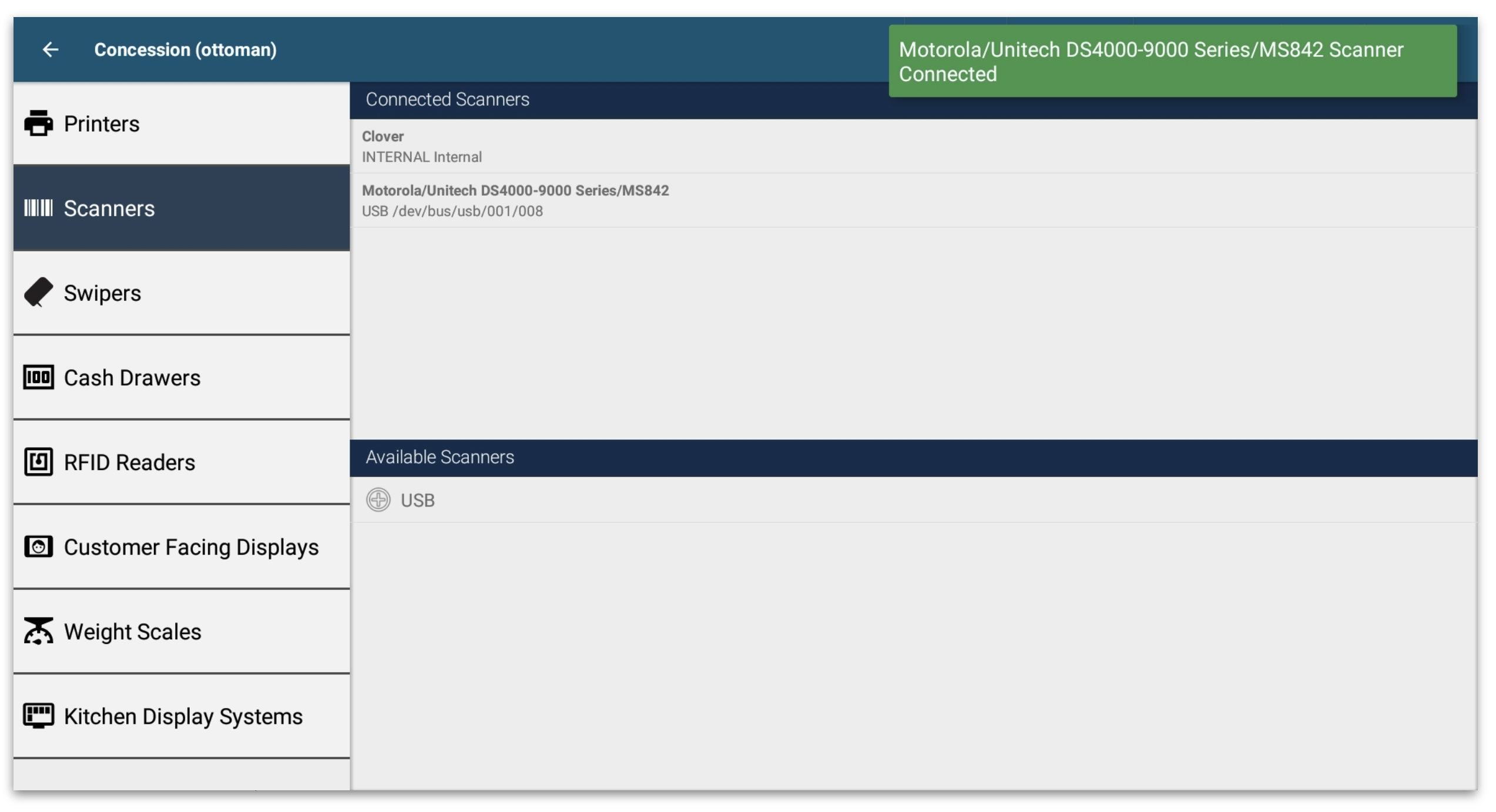
Task: Expand the USB available scanner entry
Action: point(380,498)
